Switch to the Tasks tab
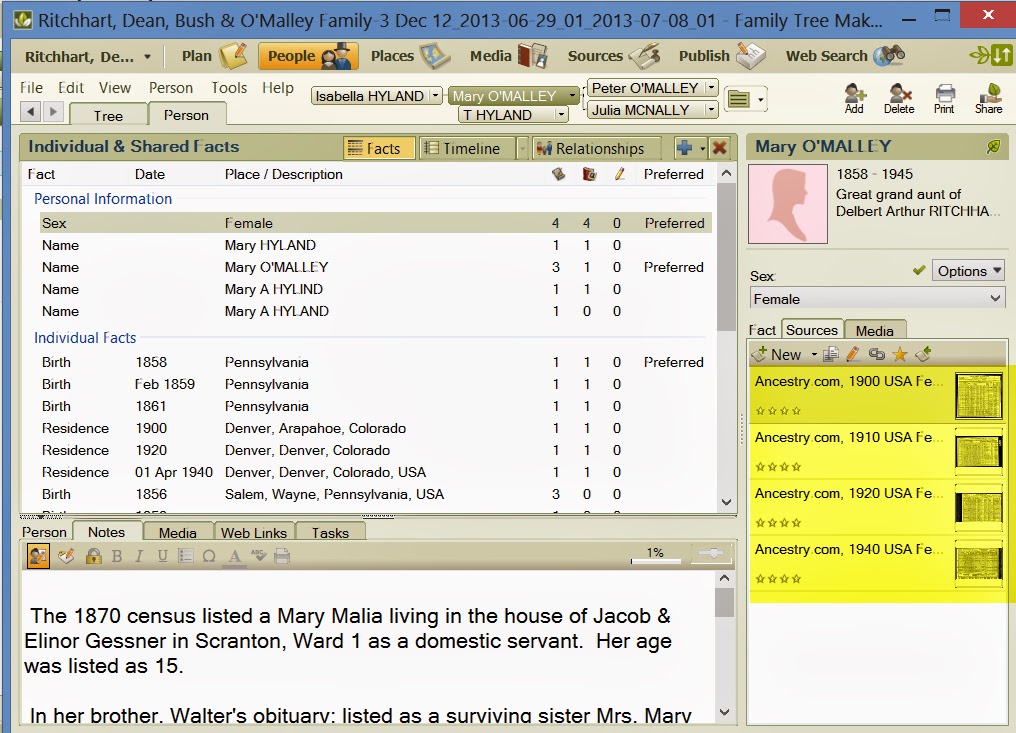The height and width of the screenshot is (733, 1016). (x=330, y=533)
